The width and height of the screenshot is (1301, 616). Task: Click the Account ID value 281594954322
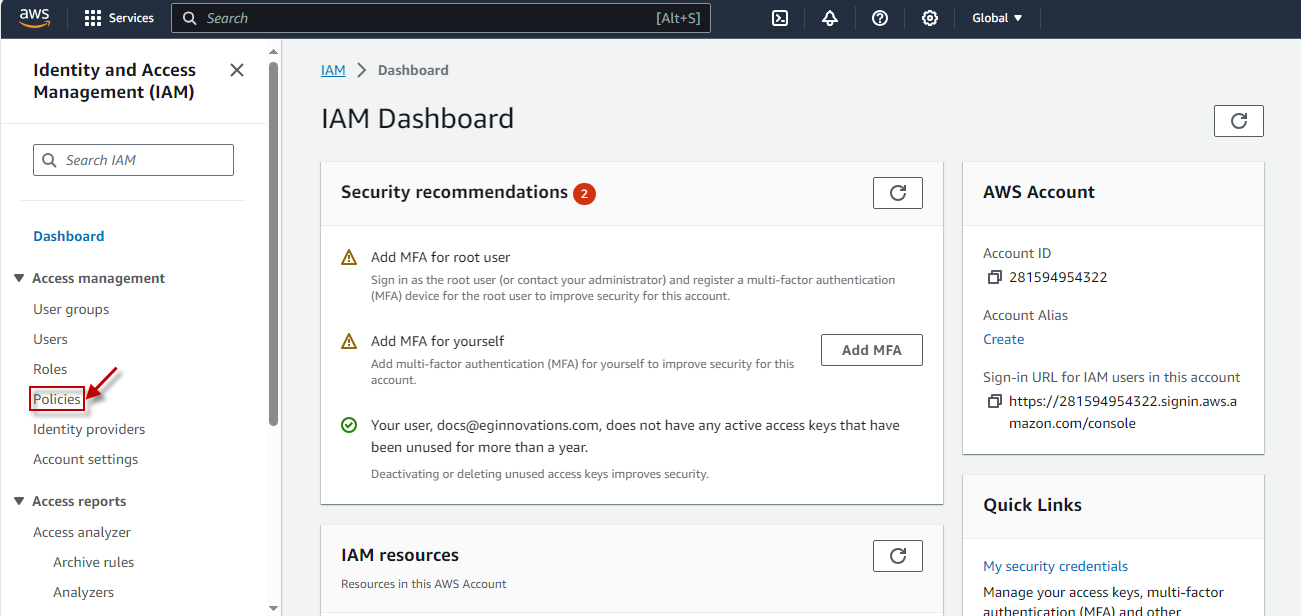(1058, 277)
